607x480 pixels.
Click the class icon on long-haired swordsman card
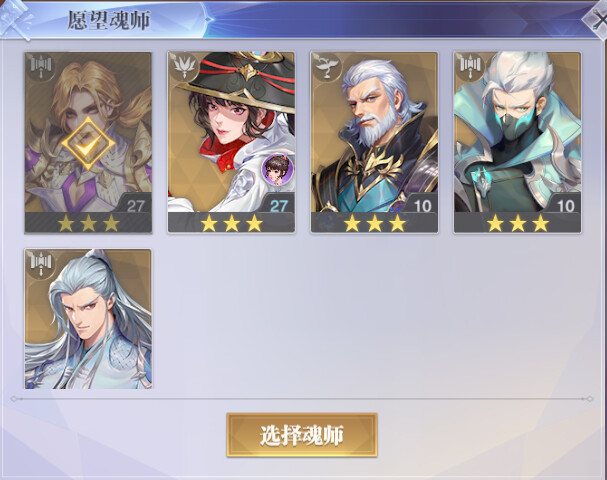pyautogui.click(x=41, y=264)
